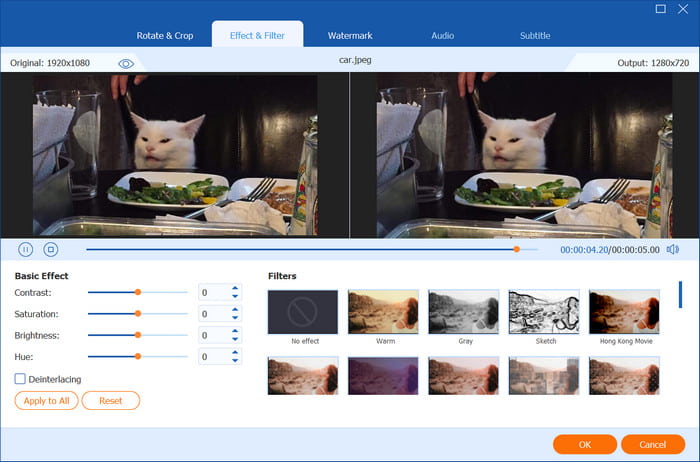Click the Apply to All button

46,400
